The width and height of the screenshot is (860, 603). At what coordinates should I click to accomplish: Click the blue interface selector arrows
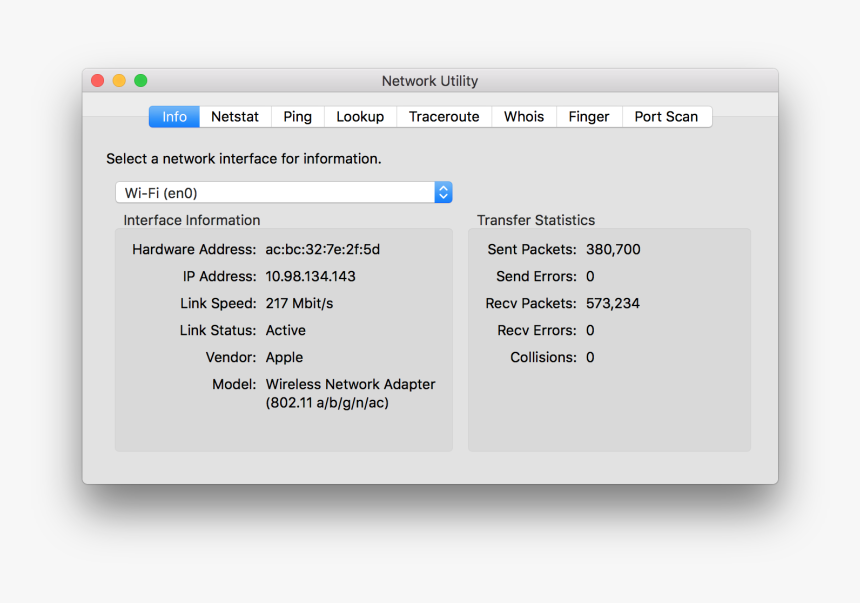[x=443, y=193]
